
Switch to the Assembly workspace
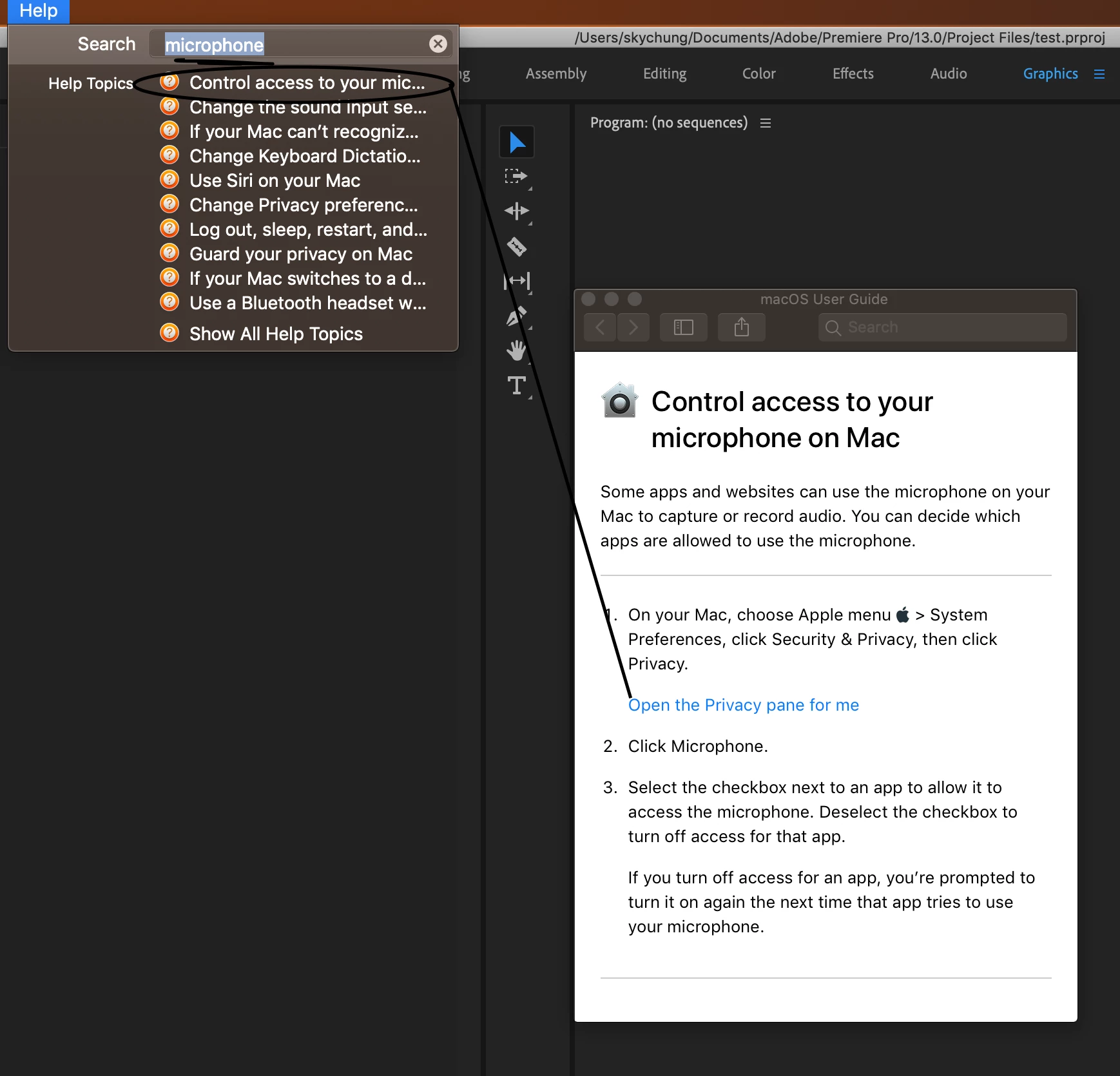click(x=556, y=74)
